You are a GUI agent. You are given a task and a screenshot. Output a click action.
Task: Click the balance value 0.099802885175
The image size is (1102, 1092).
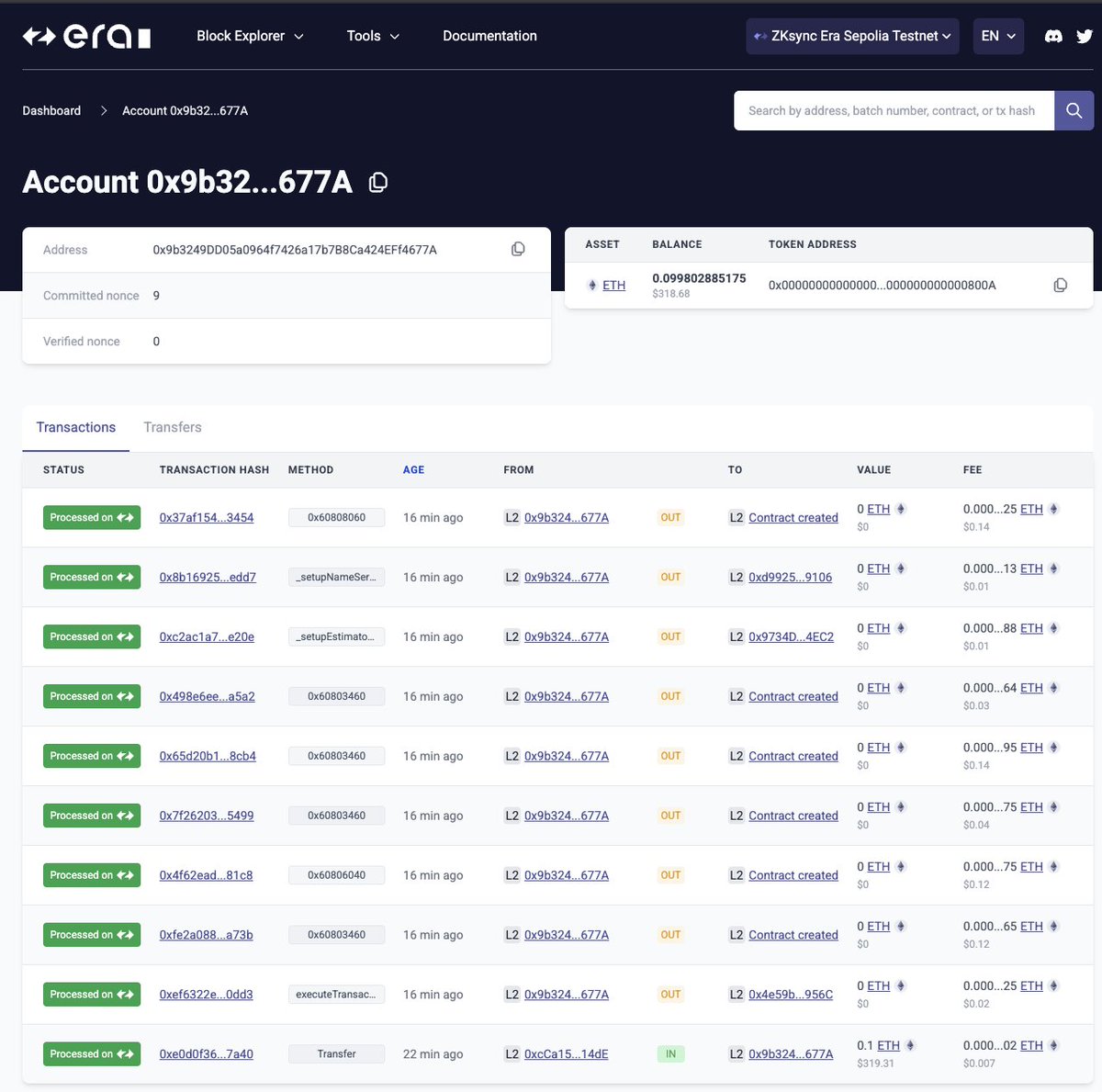(x=699, y=278)
